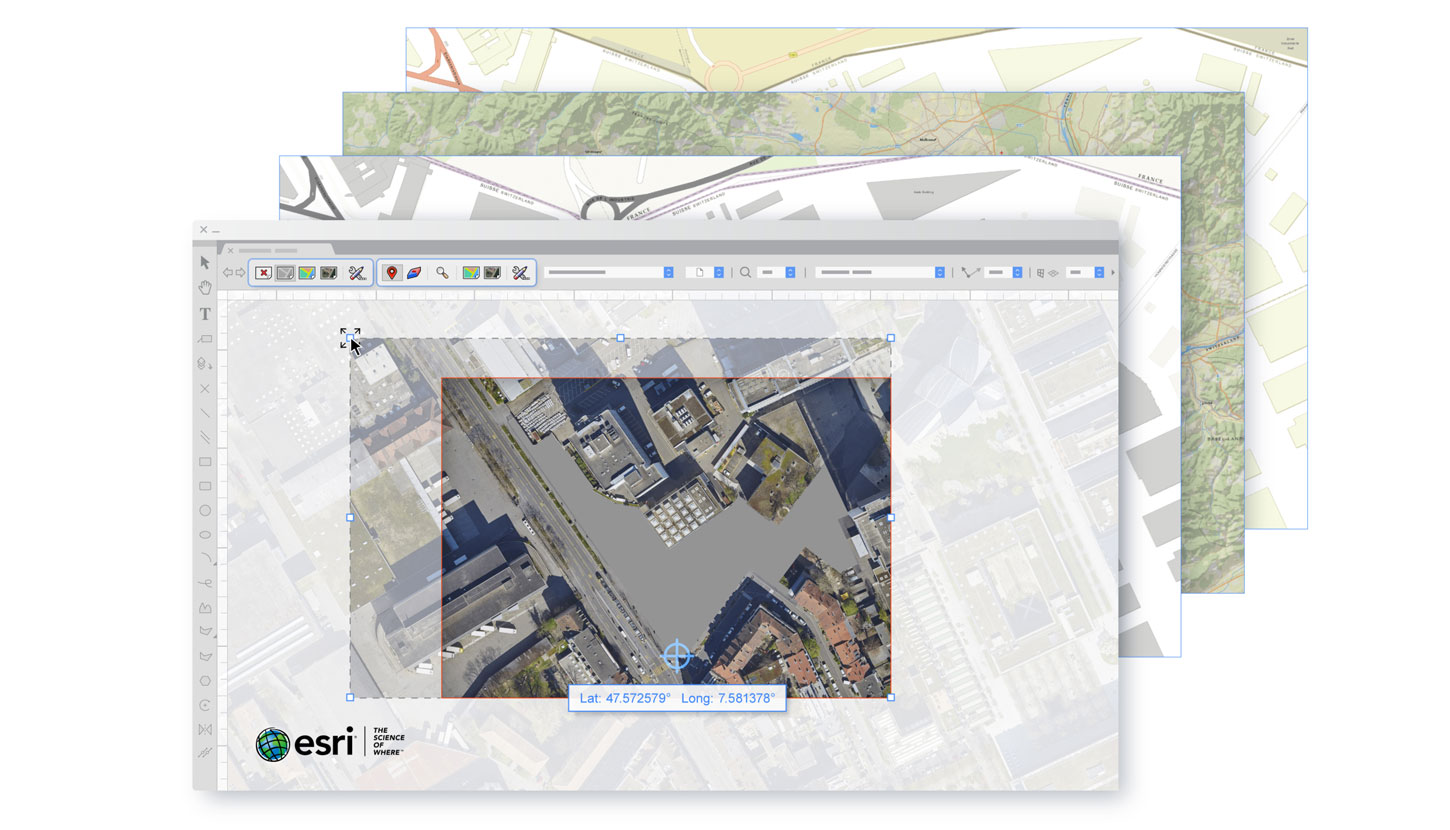This screenshot has height=830, width=1450.
Task: Click the Lat/Long coordinate readout box
Action: (x=677, y=698)
